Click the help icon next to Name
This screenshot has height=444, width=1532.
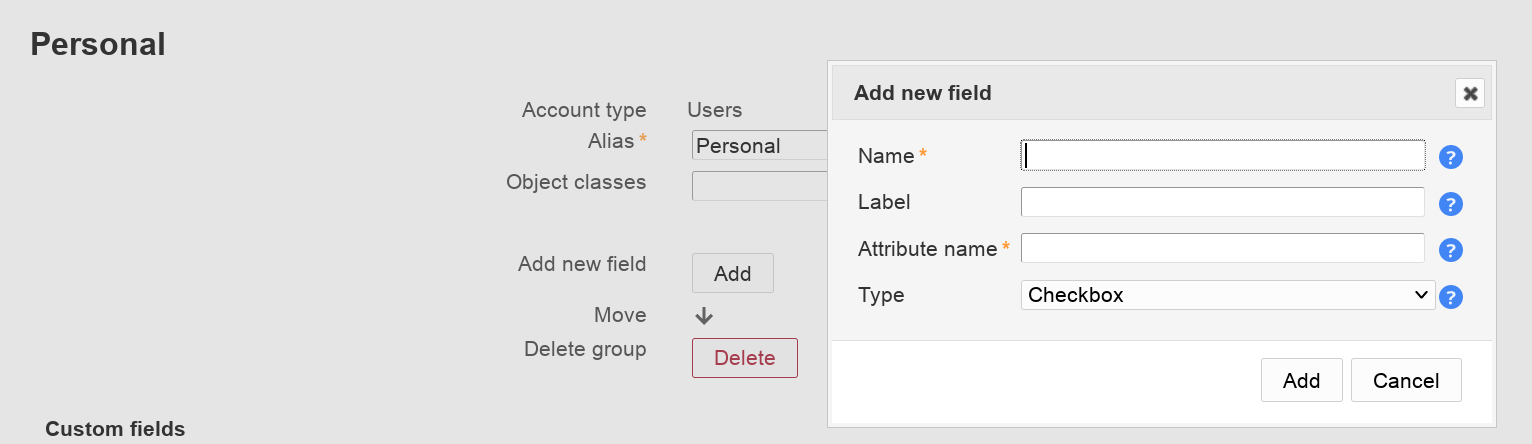1451,157
